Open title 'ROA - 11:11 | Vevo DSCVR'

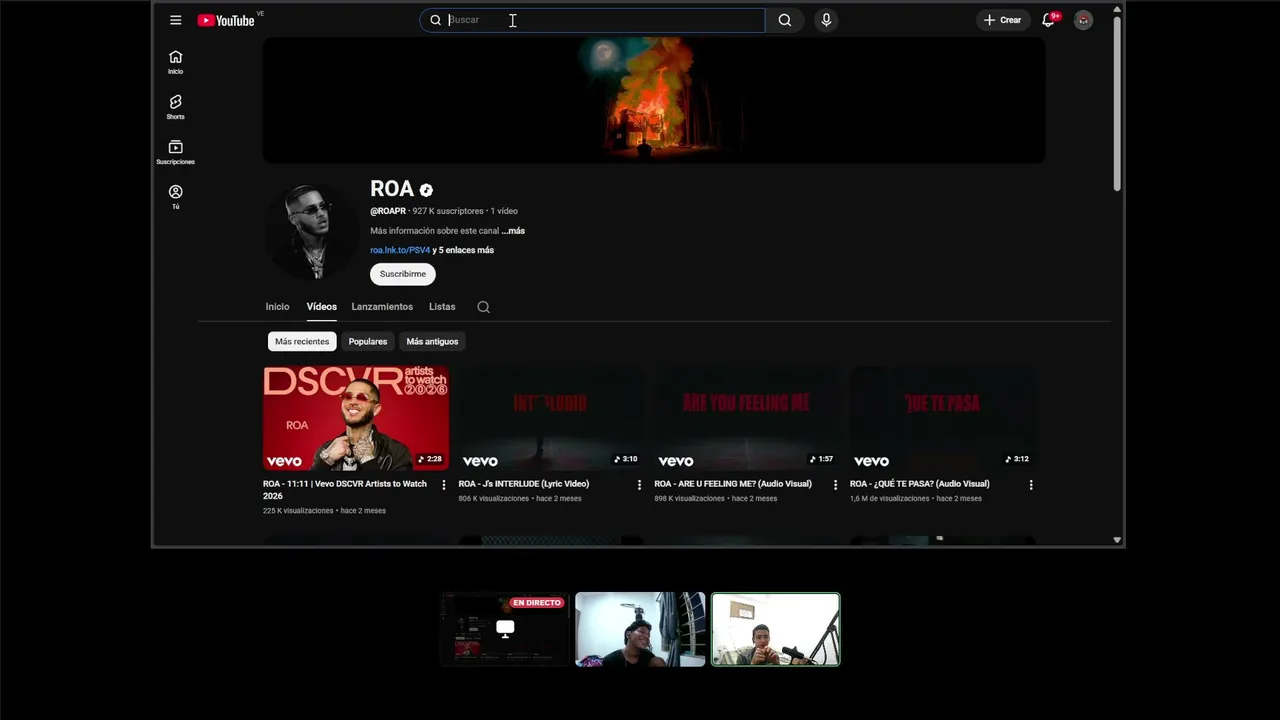pyautogui.click(x=345, y=490)
